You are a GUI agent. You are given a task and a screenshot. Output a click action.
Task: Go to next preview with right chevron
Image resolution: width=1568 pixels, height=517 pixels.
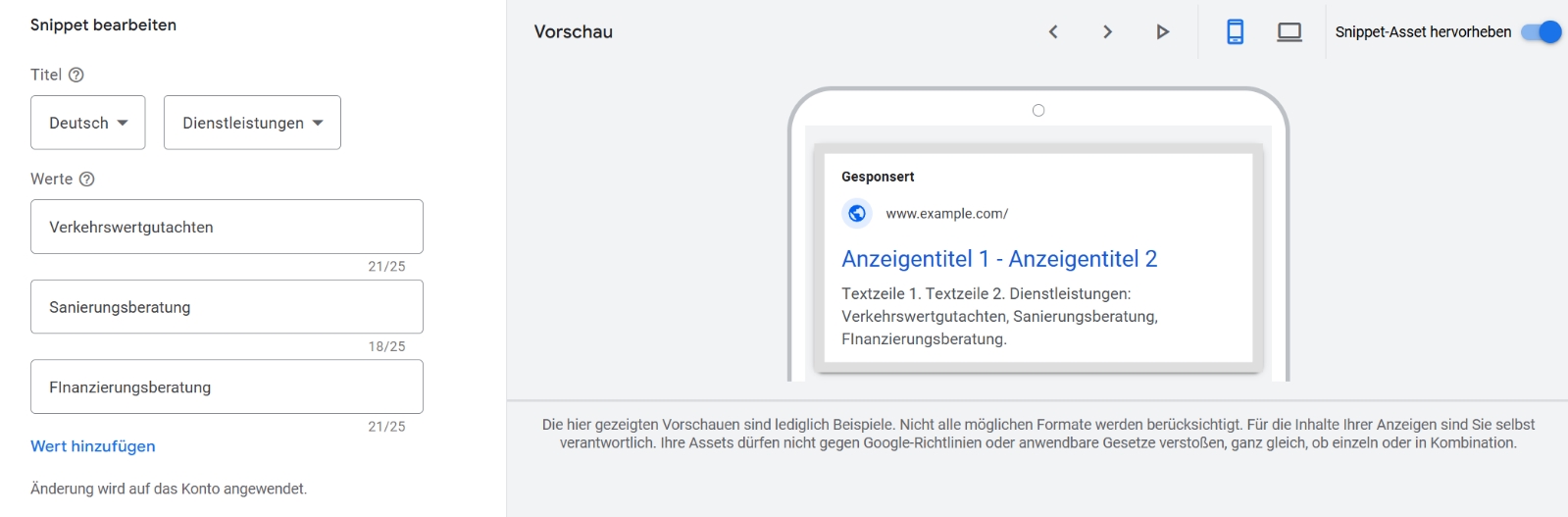(1107, 32)
